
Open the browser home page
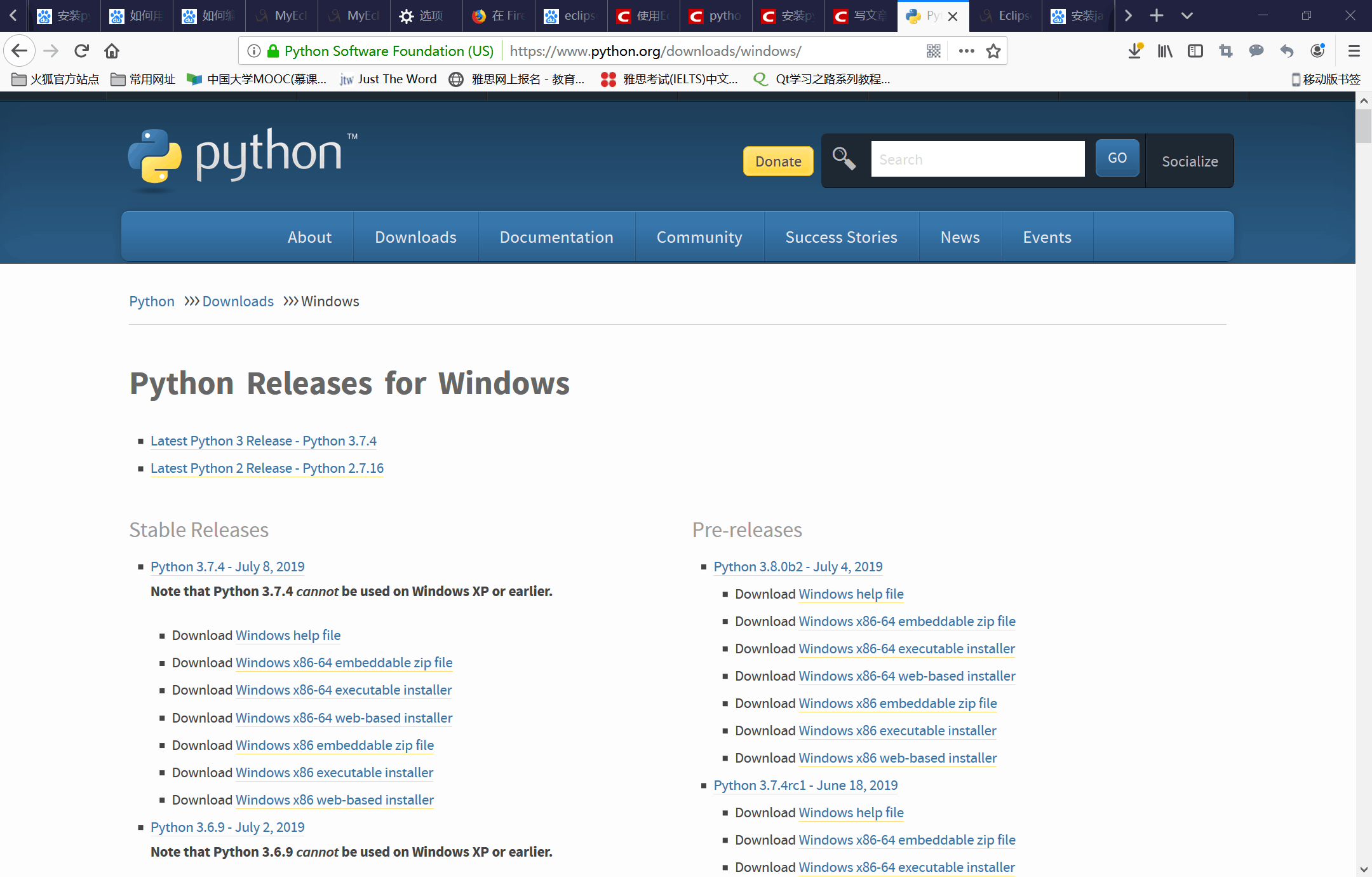(112, 51)
